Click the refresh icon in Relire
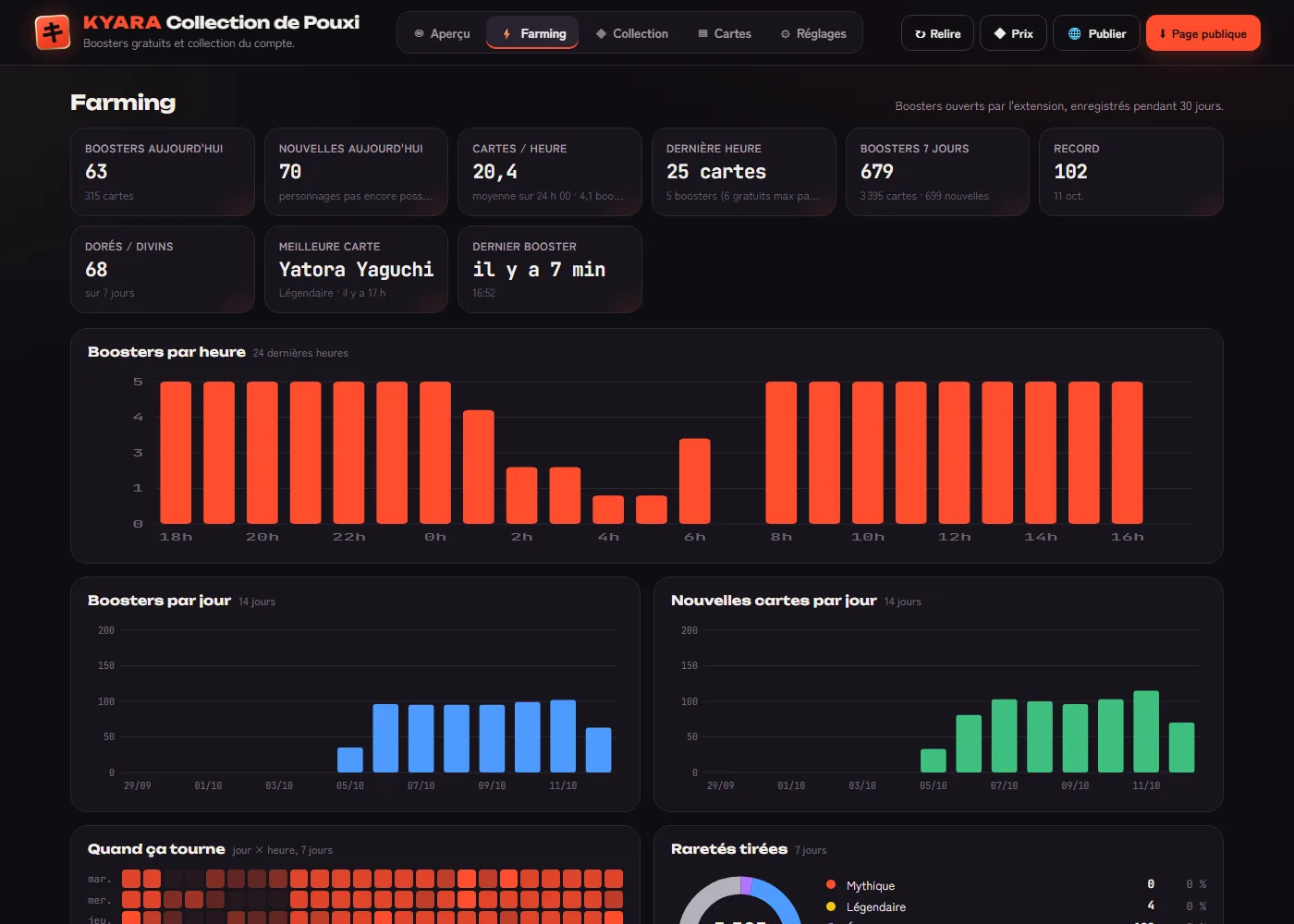 (920, 33)
